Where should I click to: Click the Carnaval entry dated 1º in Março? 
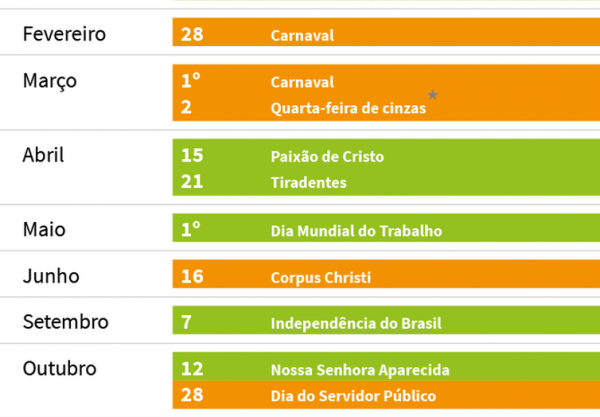(x=302, y=82)
